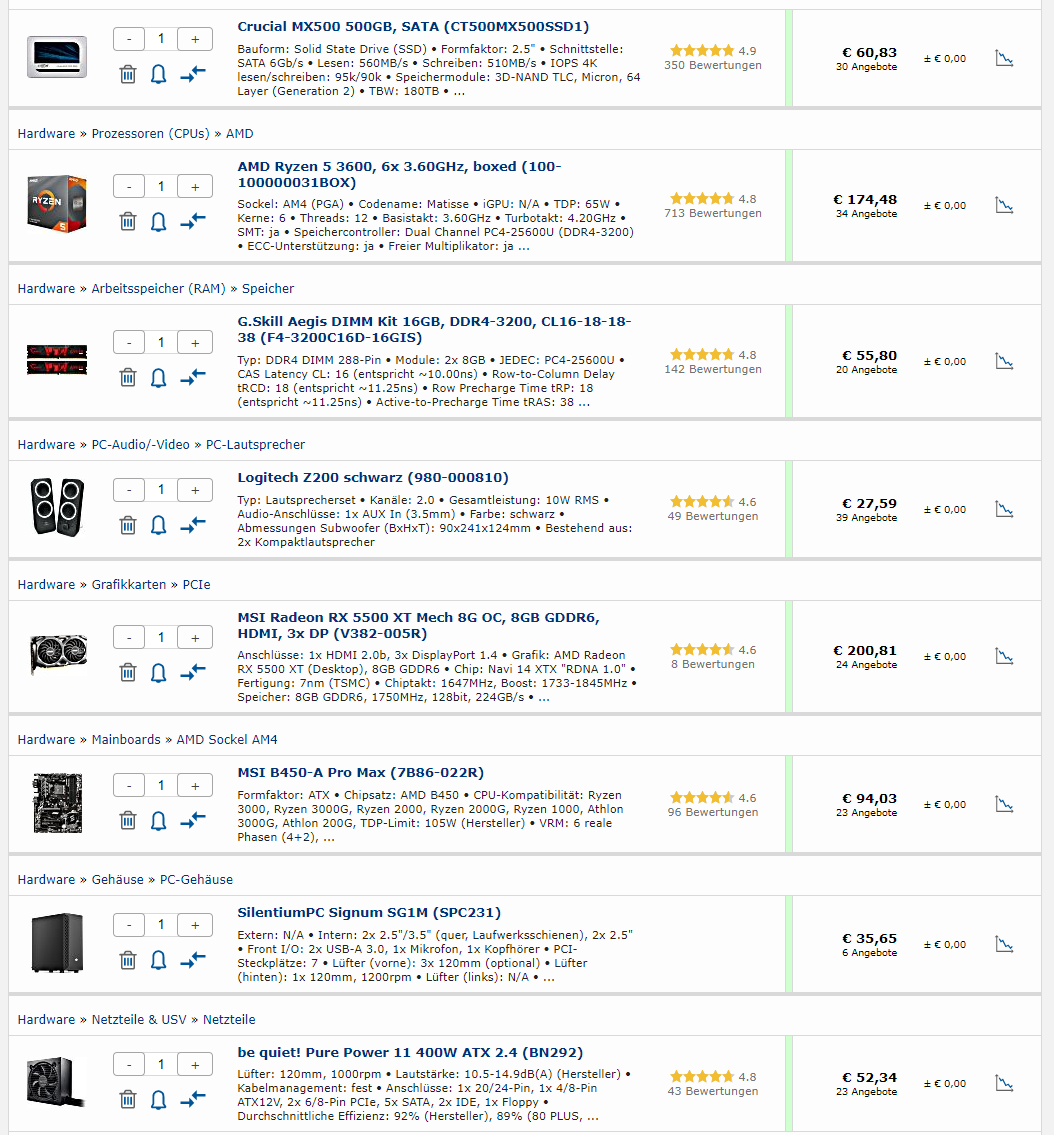Remove MSI B450-A Pro Max via trash icon
Image resolution: width=1054 pixels, height=1135 pixels.
coord(128,820)
